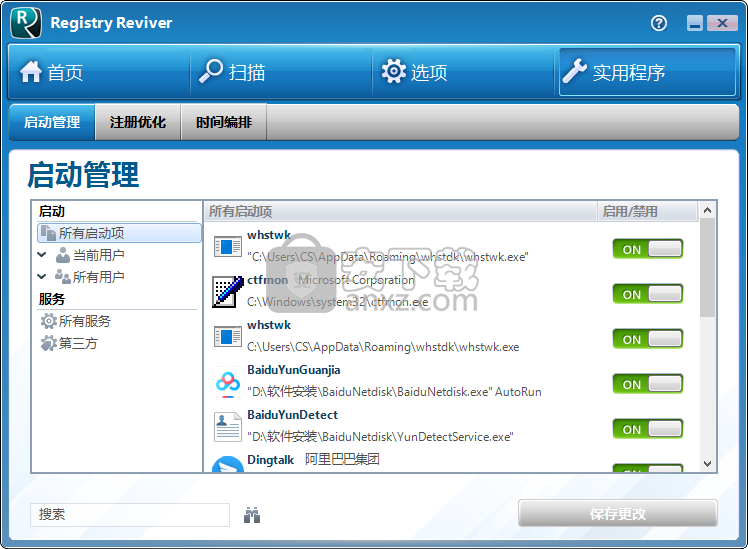Click the 当前用户 person icon

63,255
